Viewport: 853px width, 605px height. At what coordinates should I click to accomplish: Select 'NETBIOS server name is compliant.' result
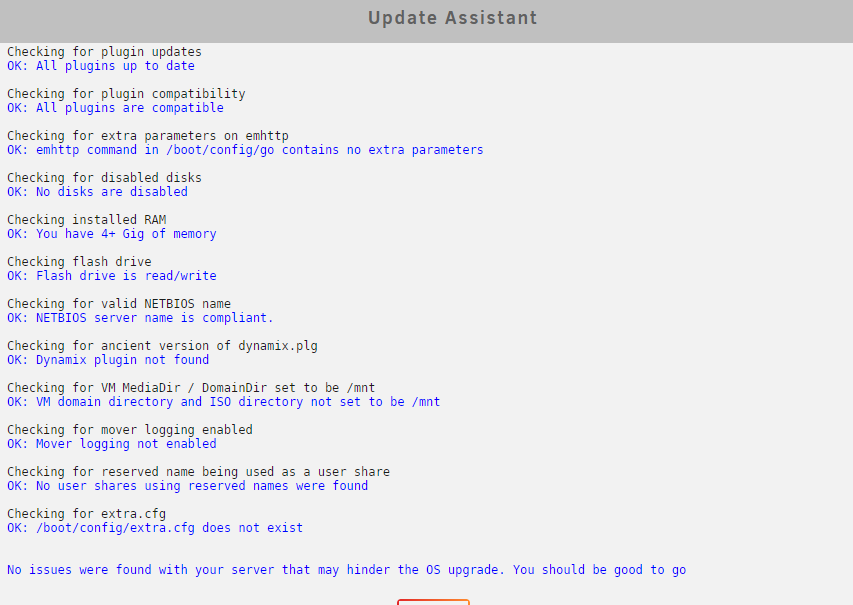pos(140,317)
